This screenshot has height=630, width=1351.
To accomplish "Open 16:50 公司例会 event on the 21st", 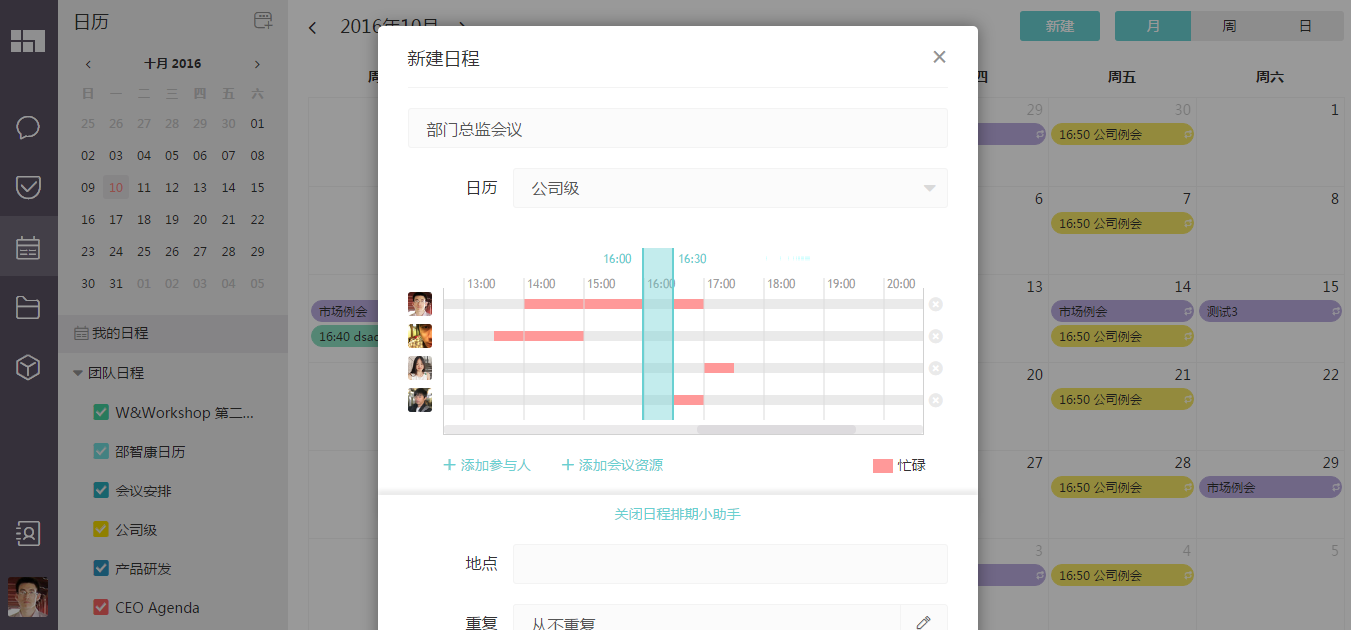I will (x=1122, y=399).
